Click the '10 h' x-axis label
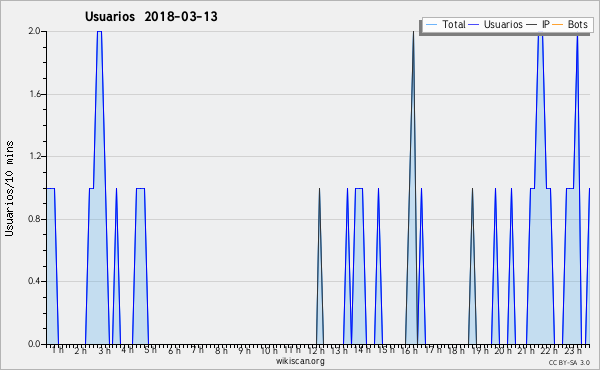Image resolution: width=600 pixels, height=370 pixels. coord(269,350)
